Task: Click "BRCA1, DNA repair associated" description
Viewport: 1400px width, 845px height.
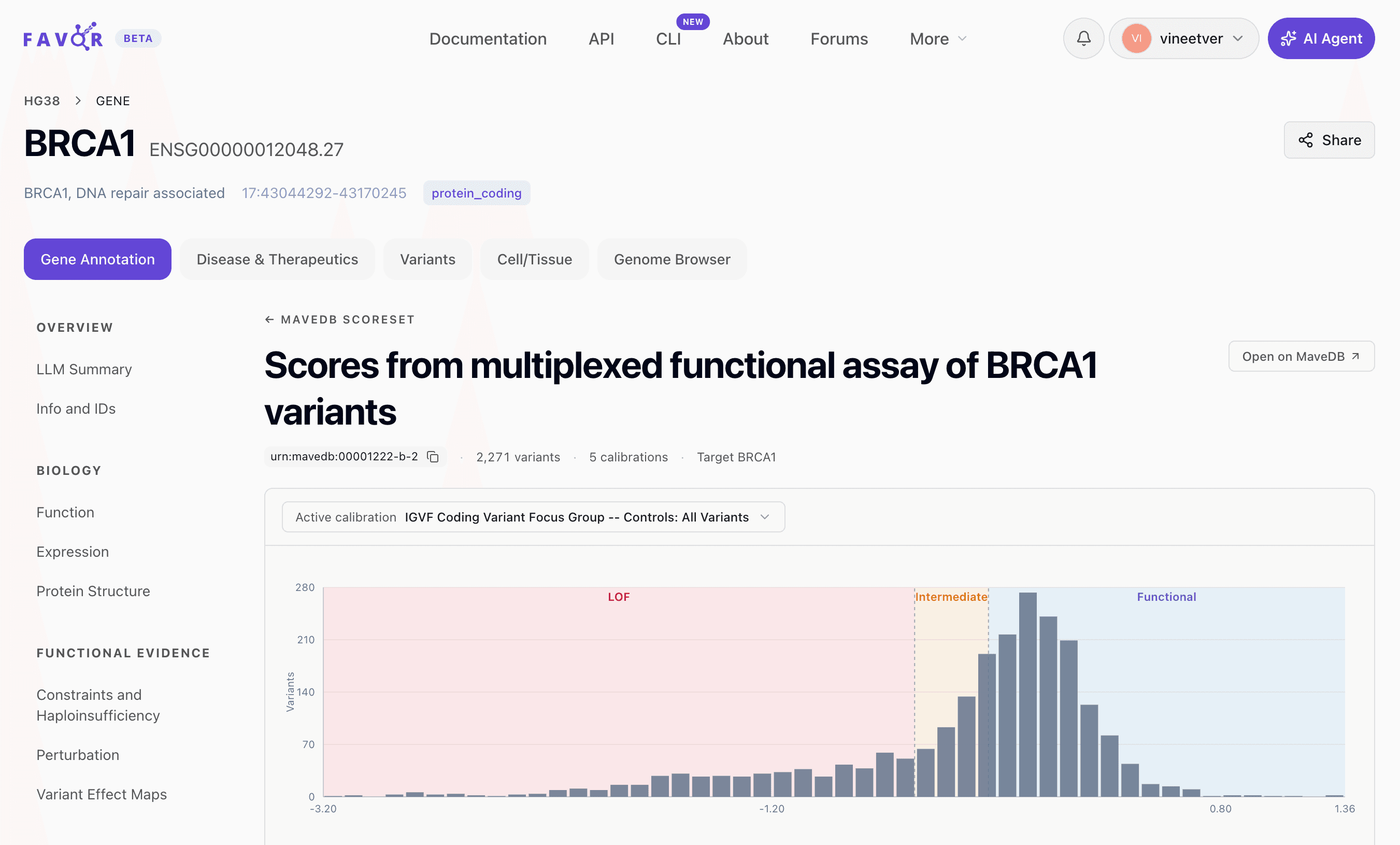Action: [x=124, y=193]
